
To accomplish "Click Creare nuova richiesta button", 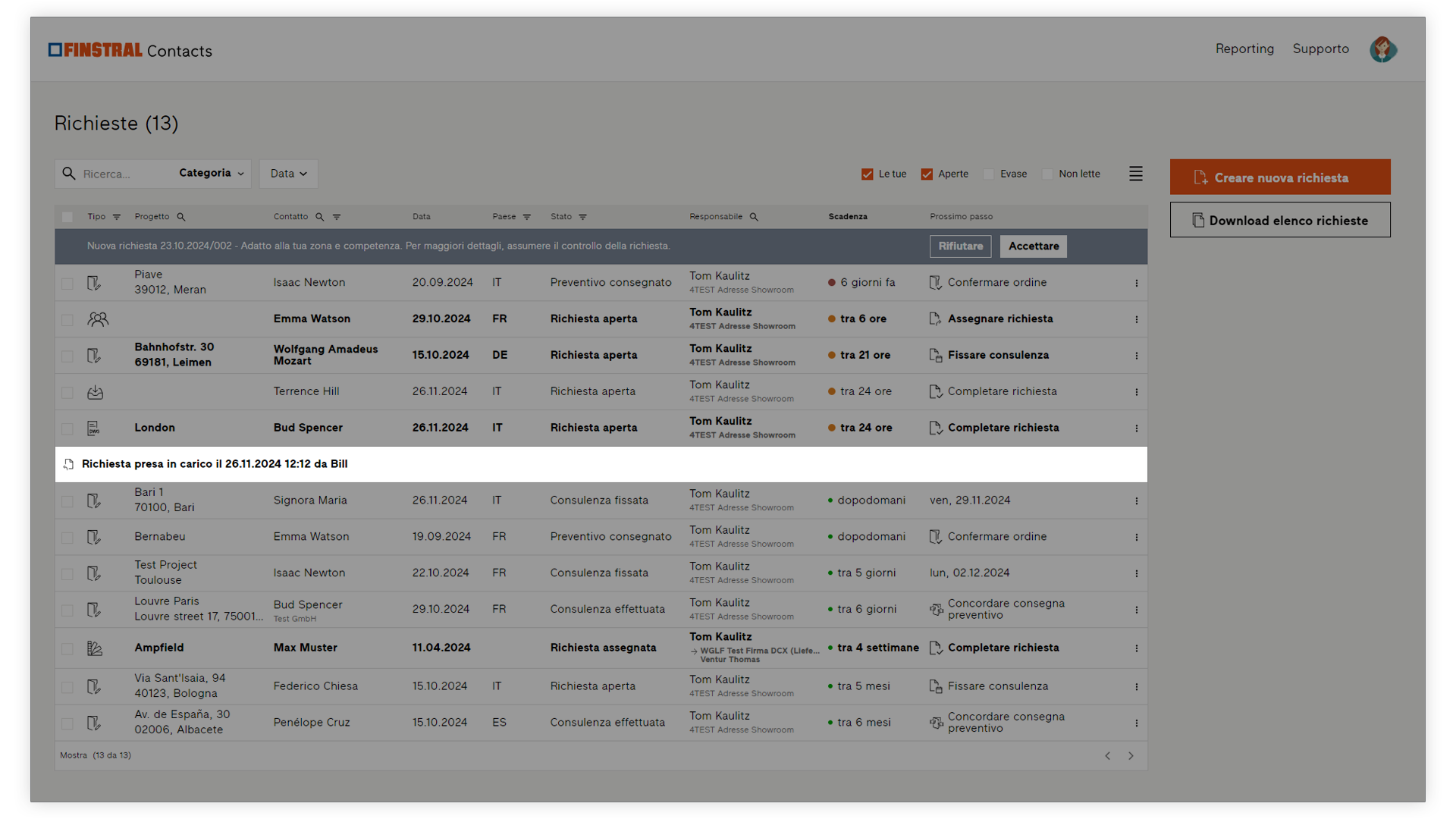I will pos(1280,177).
